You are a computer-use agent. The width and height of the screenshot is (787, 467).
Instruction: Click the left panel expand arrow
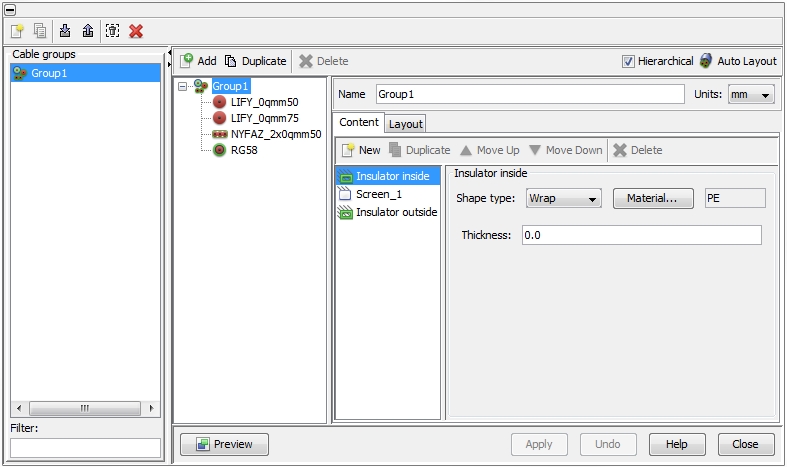pos(169,64)
